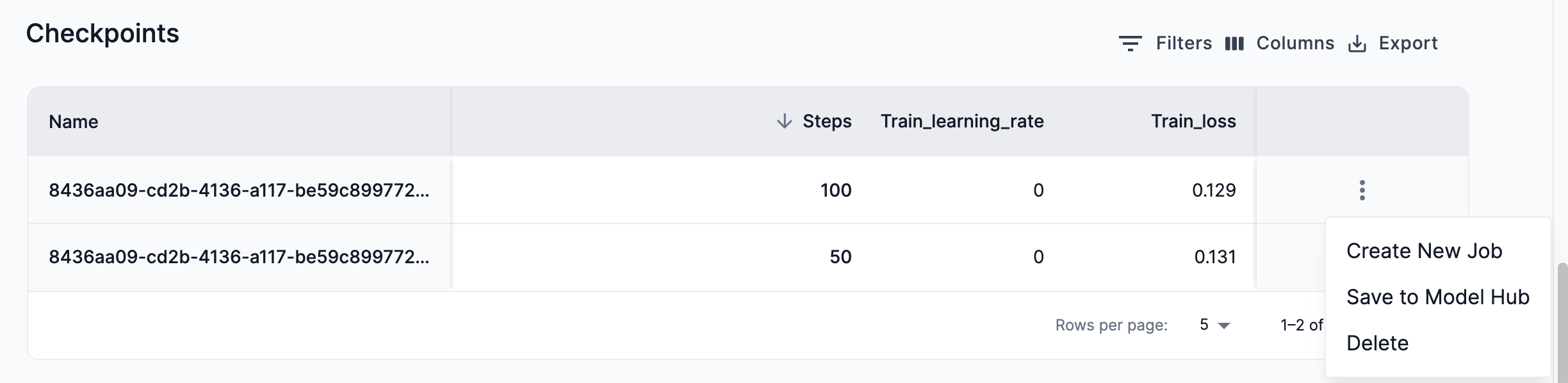The image size is (1568, 383).
Task: Open the Rows per page dropdown arrow
Action: click(x=1224, y=325)
